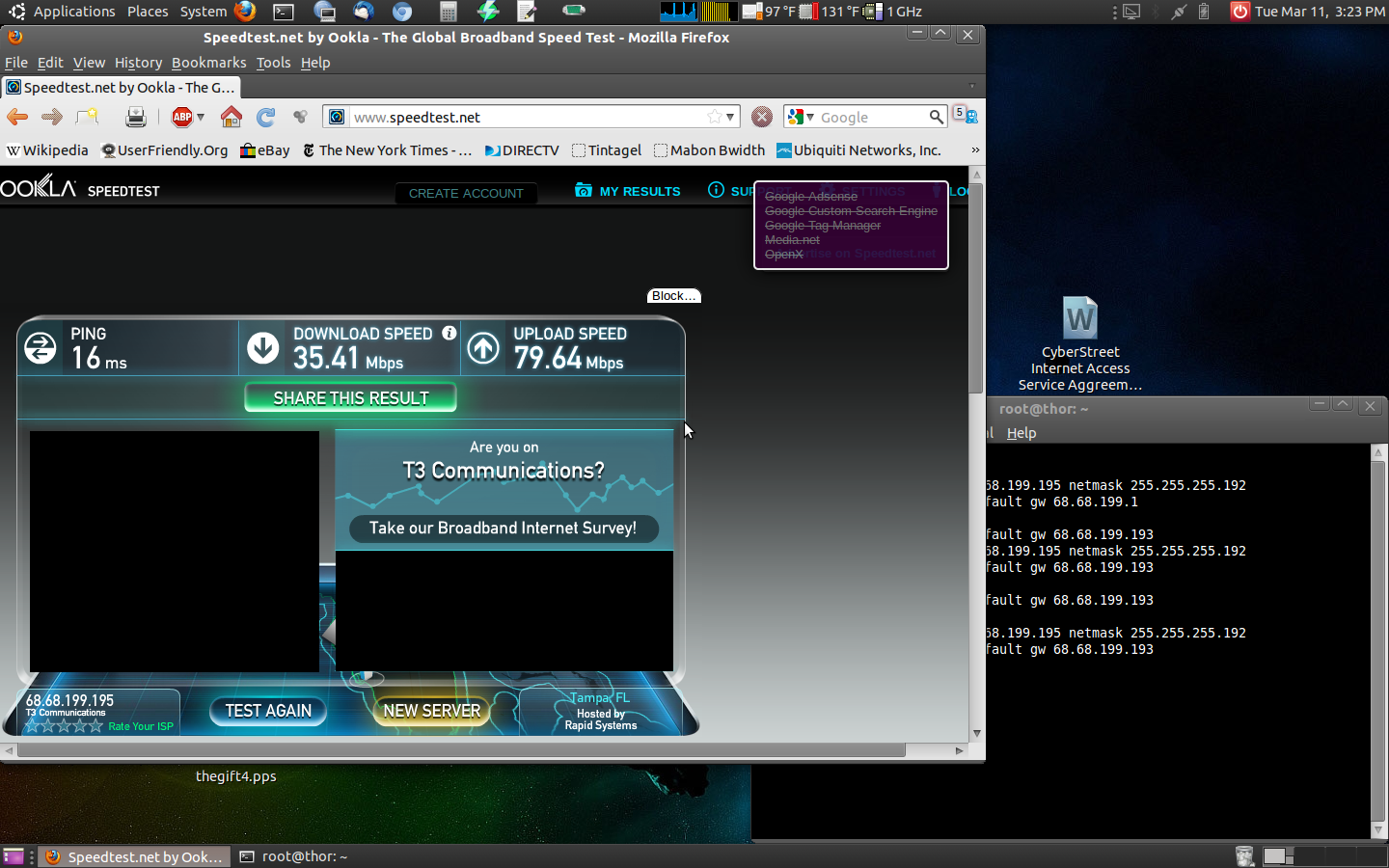1389x868 pixels.
Task: Open the Google search engine dropdown
Action: click(801, 117)
